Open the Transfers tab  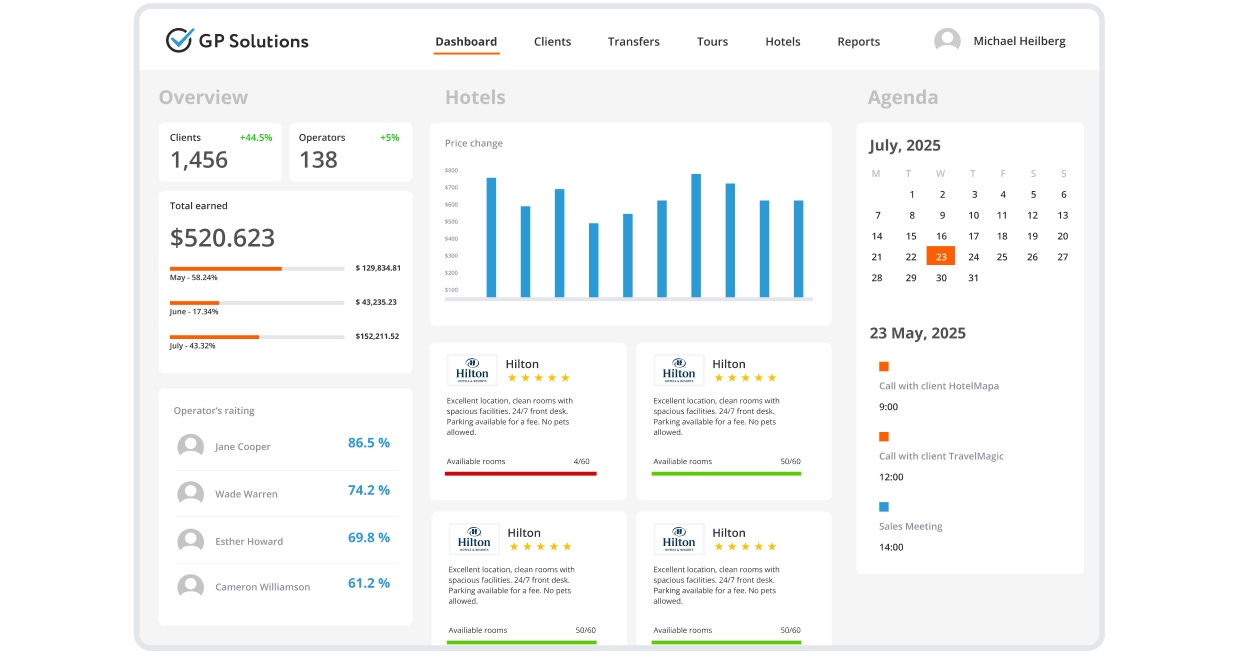(x=633, y=42)
